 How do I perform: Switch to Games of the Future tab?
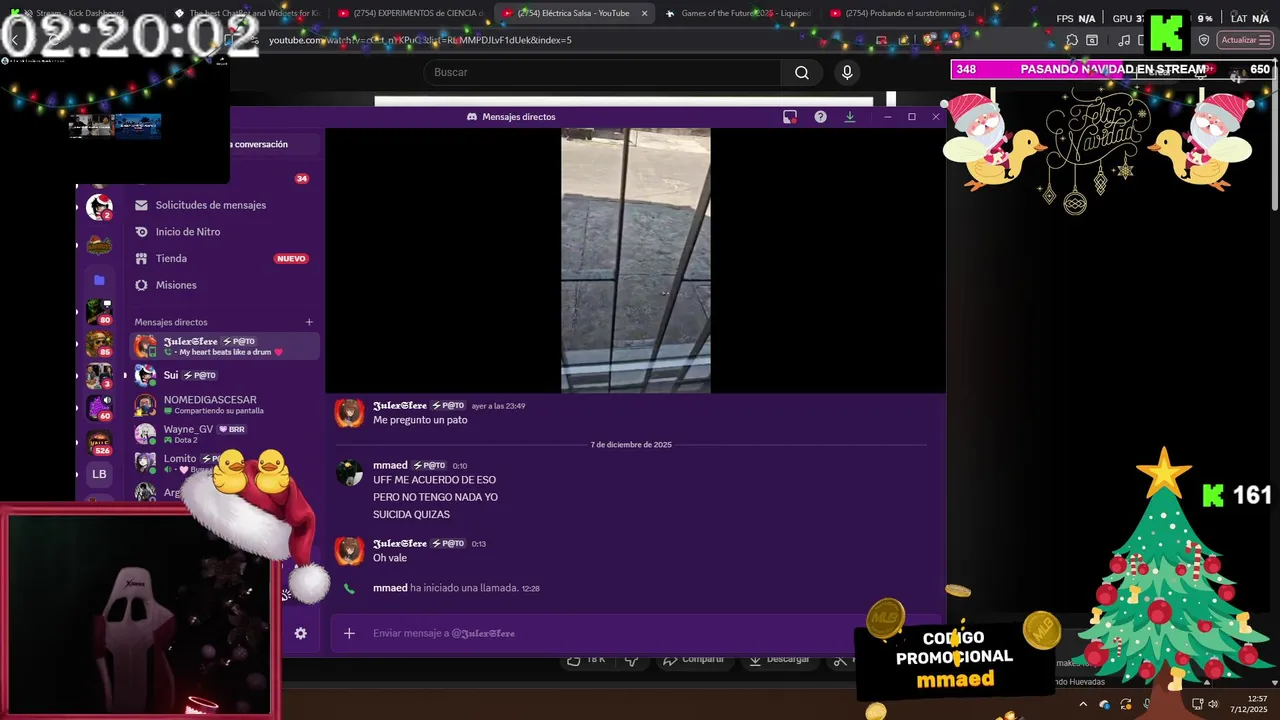coord(741,13)
